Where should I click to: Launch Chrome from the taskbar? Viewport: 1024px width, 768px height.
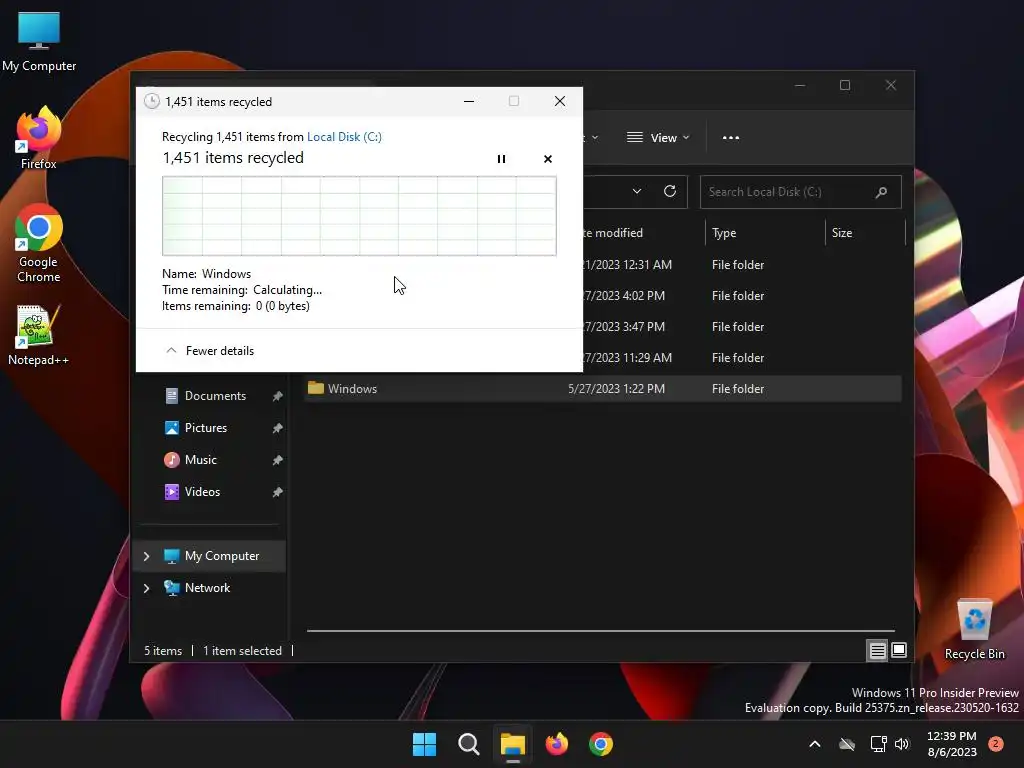(x=601, y=744)
